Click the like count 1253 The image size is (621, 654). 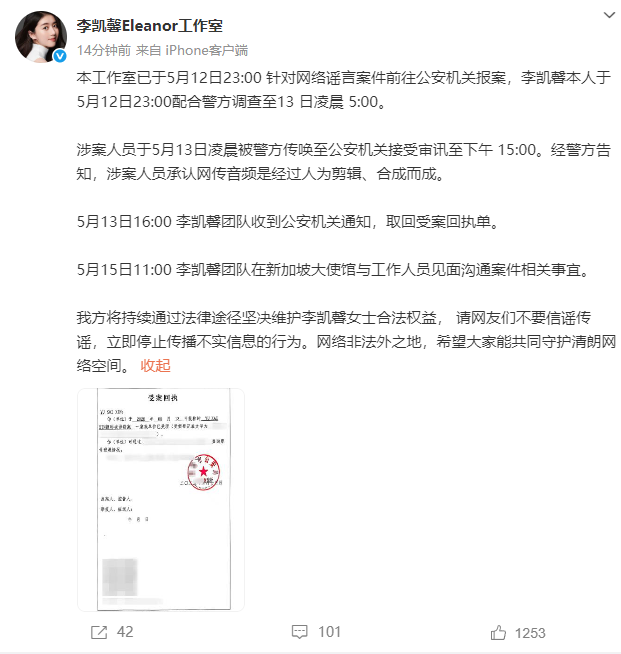(530, 633)
